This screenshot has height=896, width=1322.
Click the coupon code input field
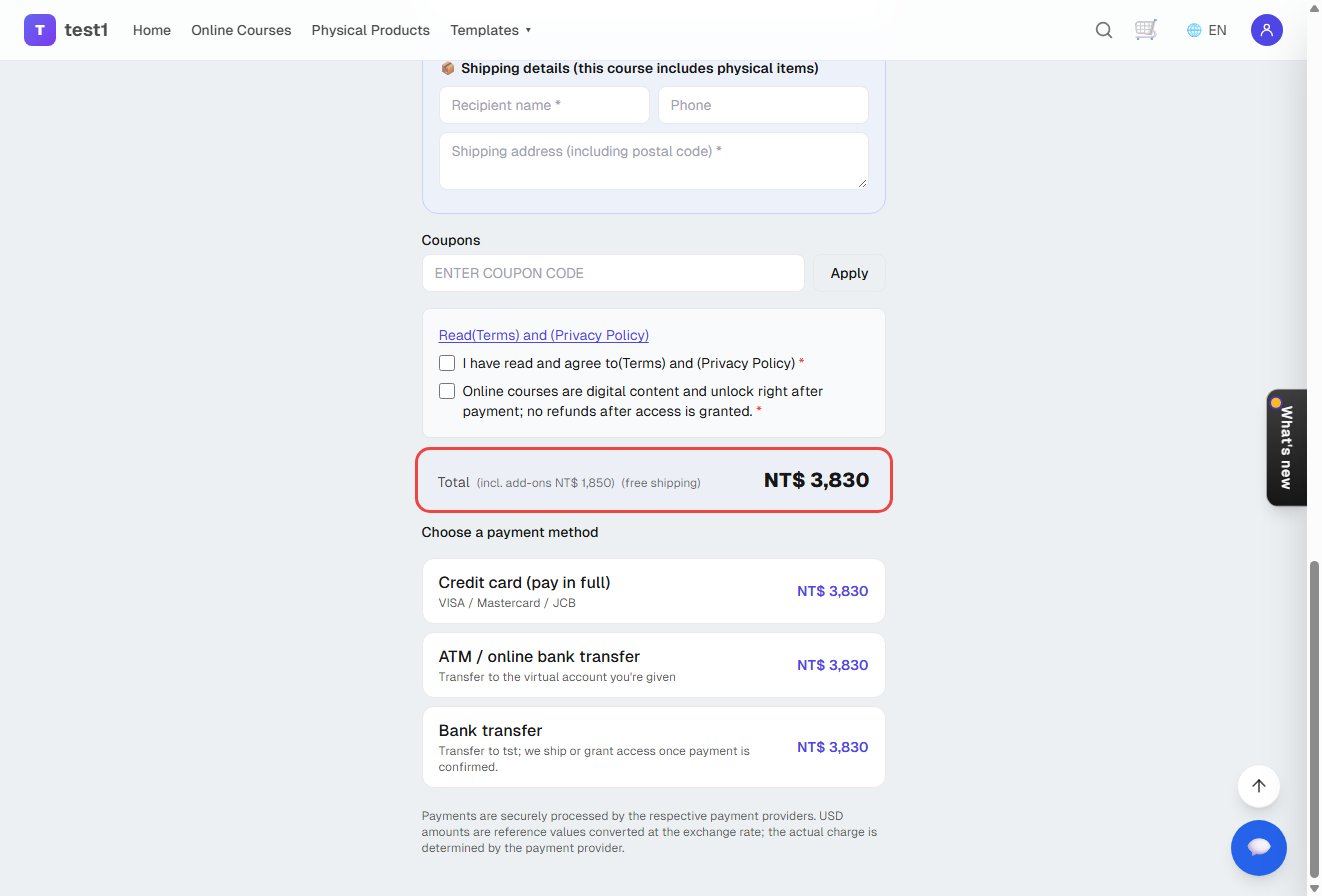613,273
